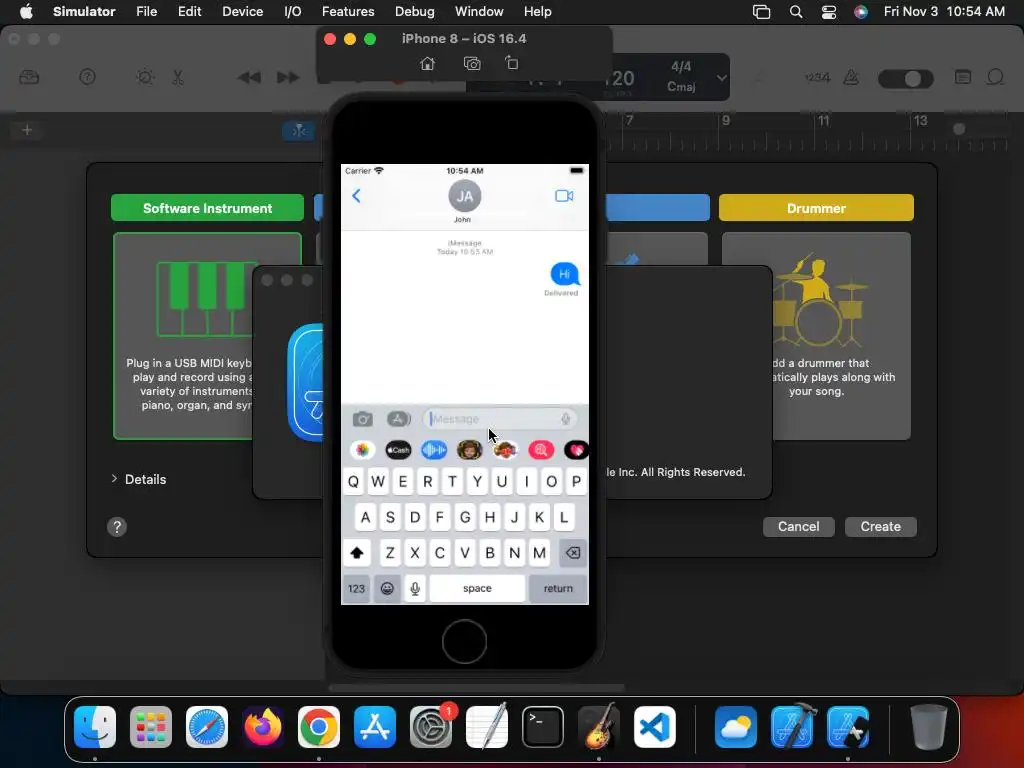Click Cancel in GarageBand dialog

[798, 526]
